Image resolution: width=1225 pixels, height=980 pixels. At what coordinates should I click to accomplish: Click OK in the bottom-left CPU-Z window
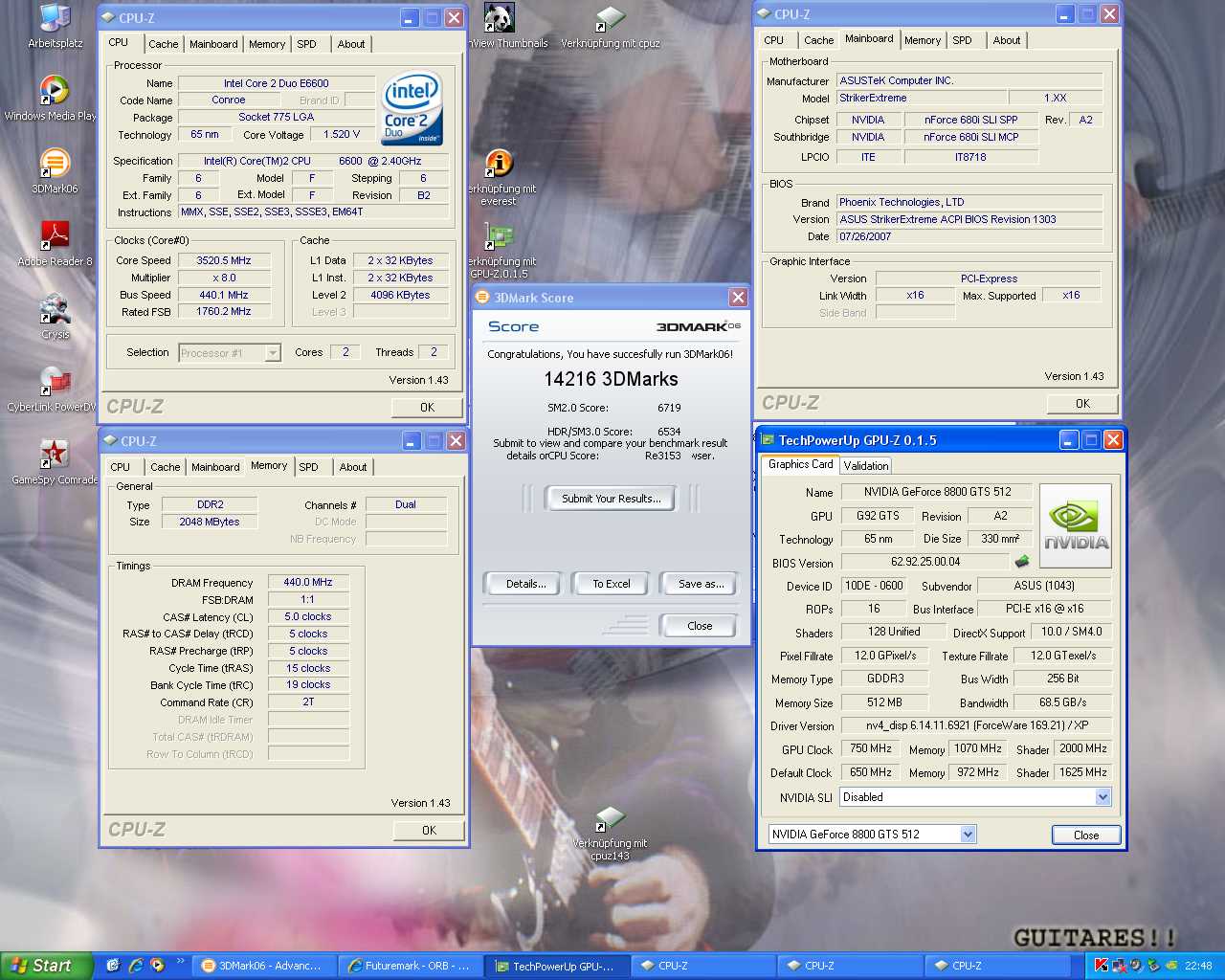[x=429, y=830]
